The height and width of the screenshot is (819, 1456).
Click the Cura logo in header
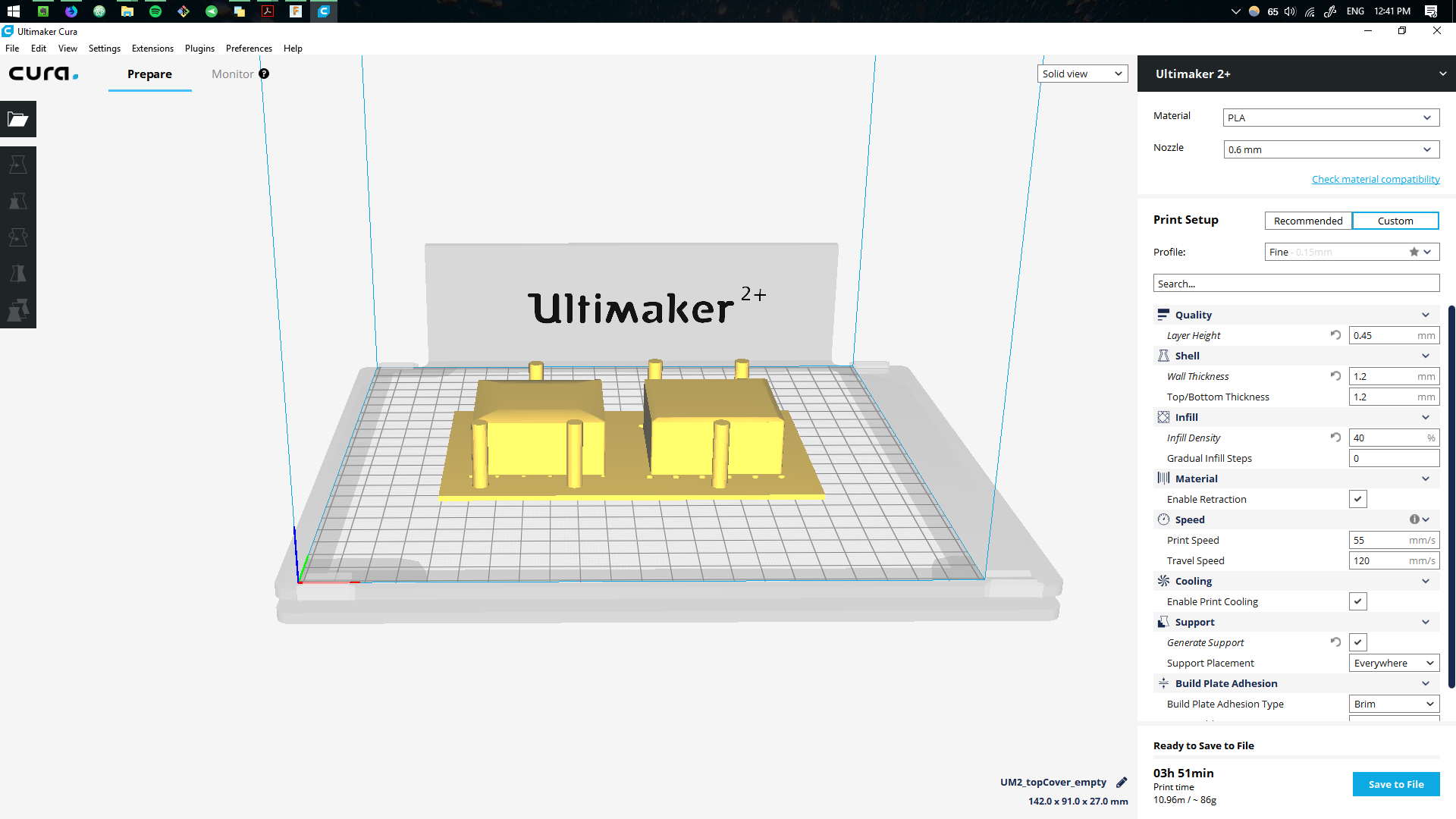click(43, 74)
